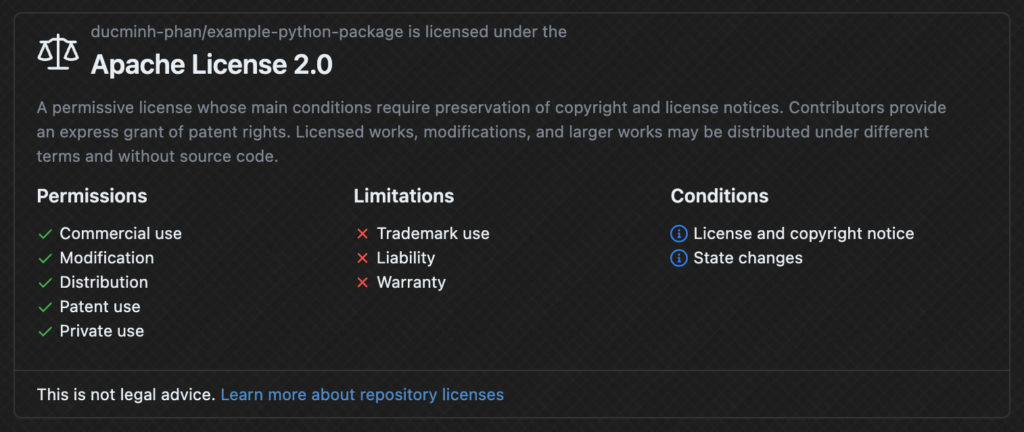Click the Limitations heading
The width and height of the screenshot is (1024, 432).
[x=404, y=196]
